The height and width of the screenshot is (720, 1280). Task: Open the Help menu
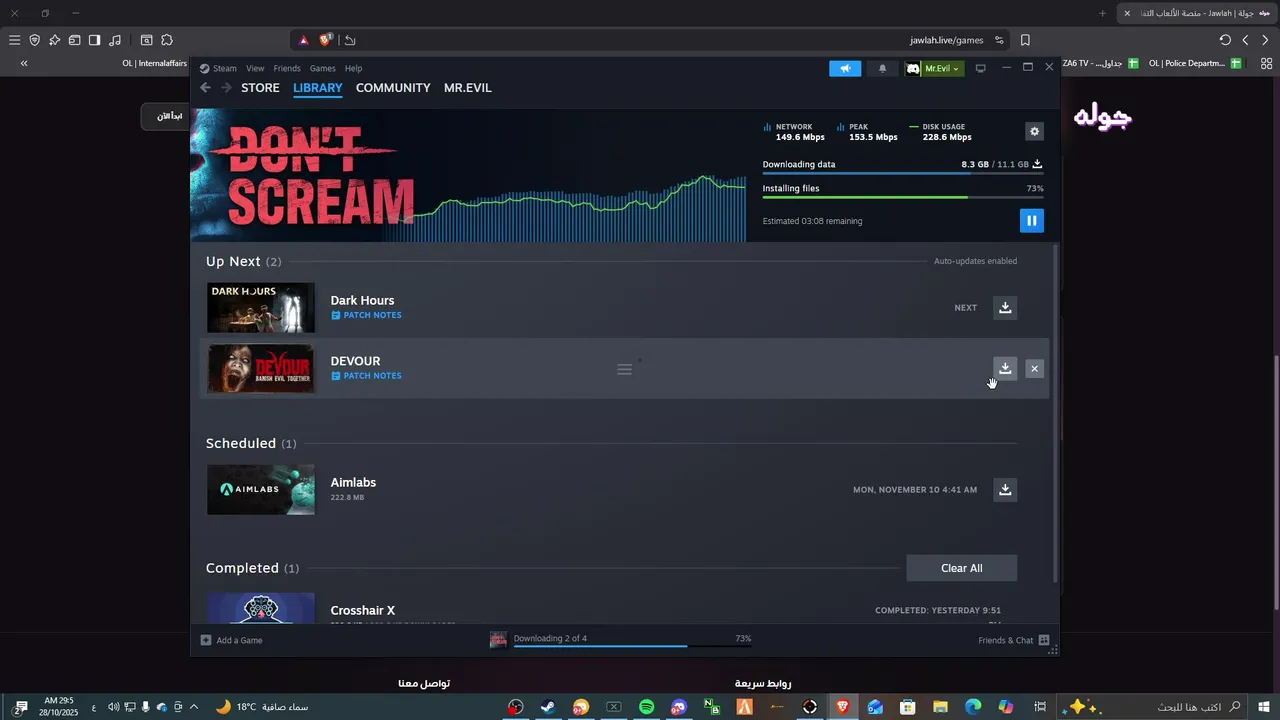[x=353, y=68]
